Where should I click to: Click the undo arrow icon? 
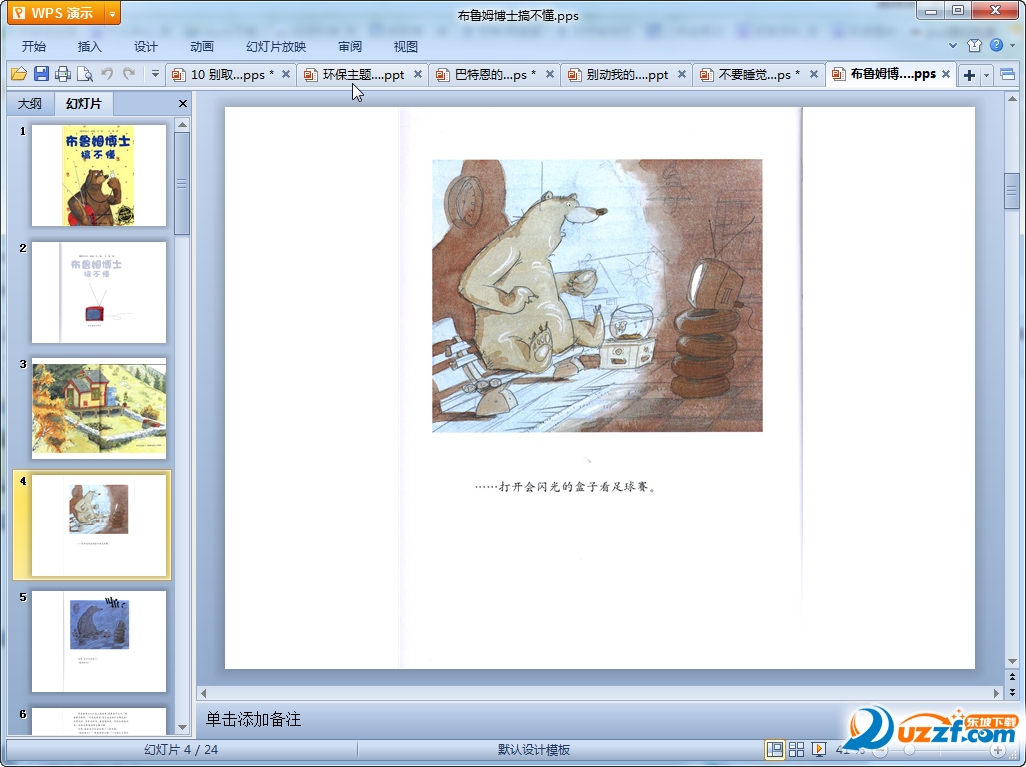pyautogui.click(x=107, y=74)
